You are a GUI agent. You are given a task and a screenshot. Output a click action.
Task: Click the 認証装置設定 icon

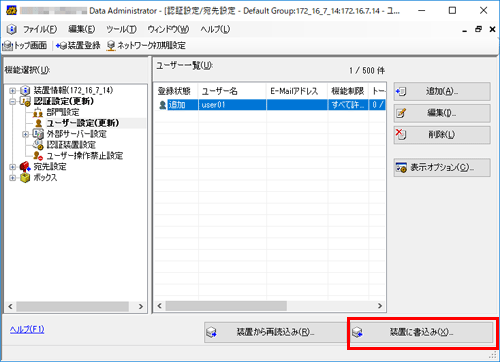click(x=38, y=145)
